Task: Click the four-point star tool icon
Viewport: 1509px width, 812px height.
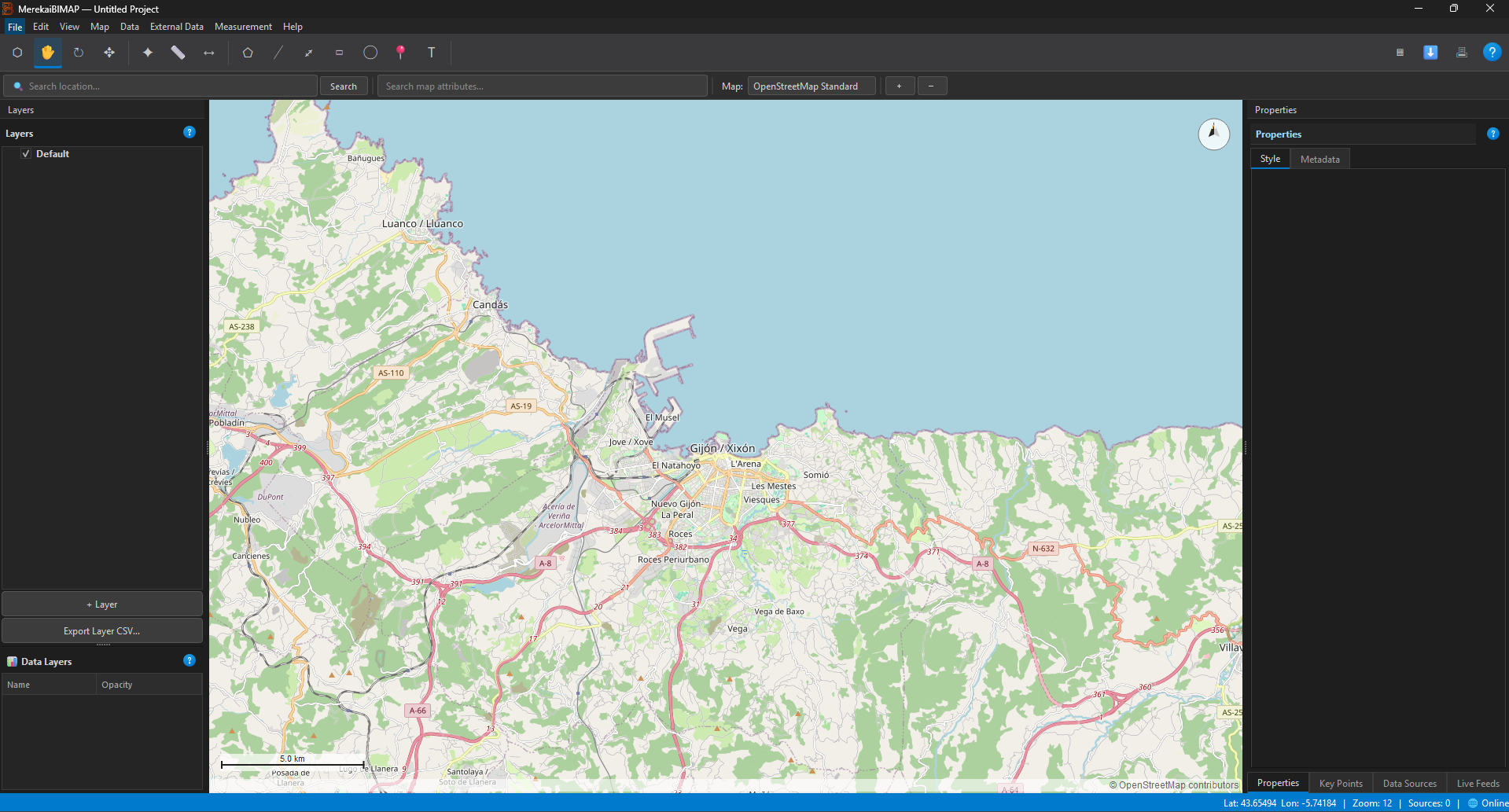Action: (147, 53)
